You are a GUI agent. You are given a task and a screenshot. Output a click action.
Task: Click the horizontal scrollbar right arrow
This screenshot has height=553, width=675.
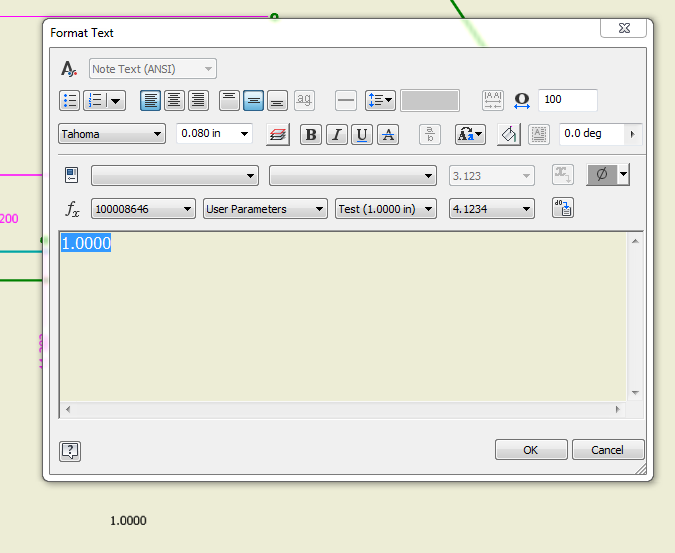coord(618,409)
